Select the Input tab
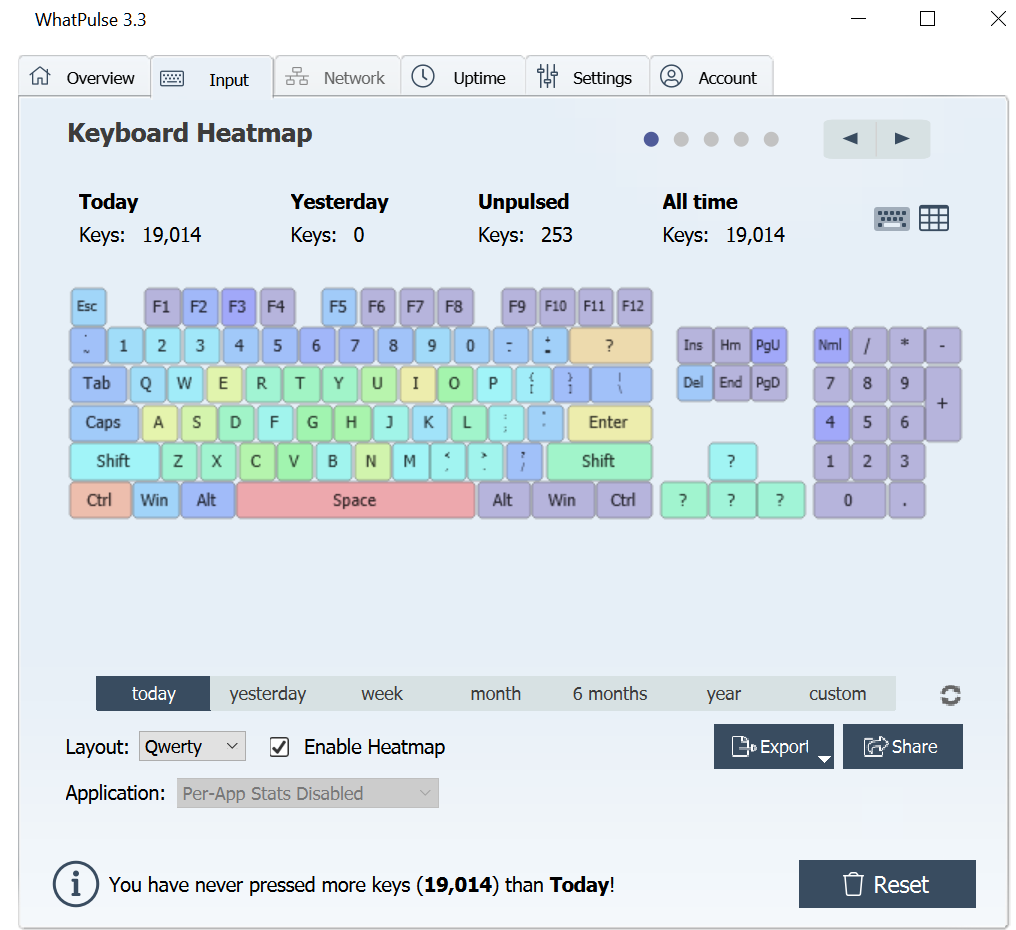This screenshot has height=930, width=1016. click(212, 78)
